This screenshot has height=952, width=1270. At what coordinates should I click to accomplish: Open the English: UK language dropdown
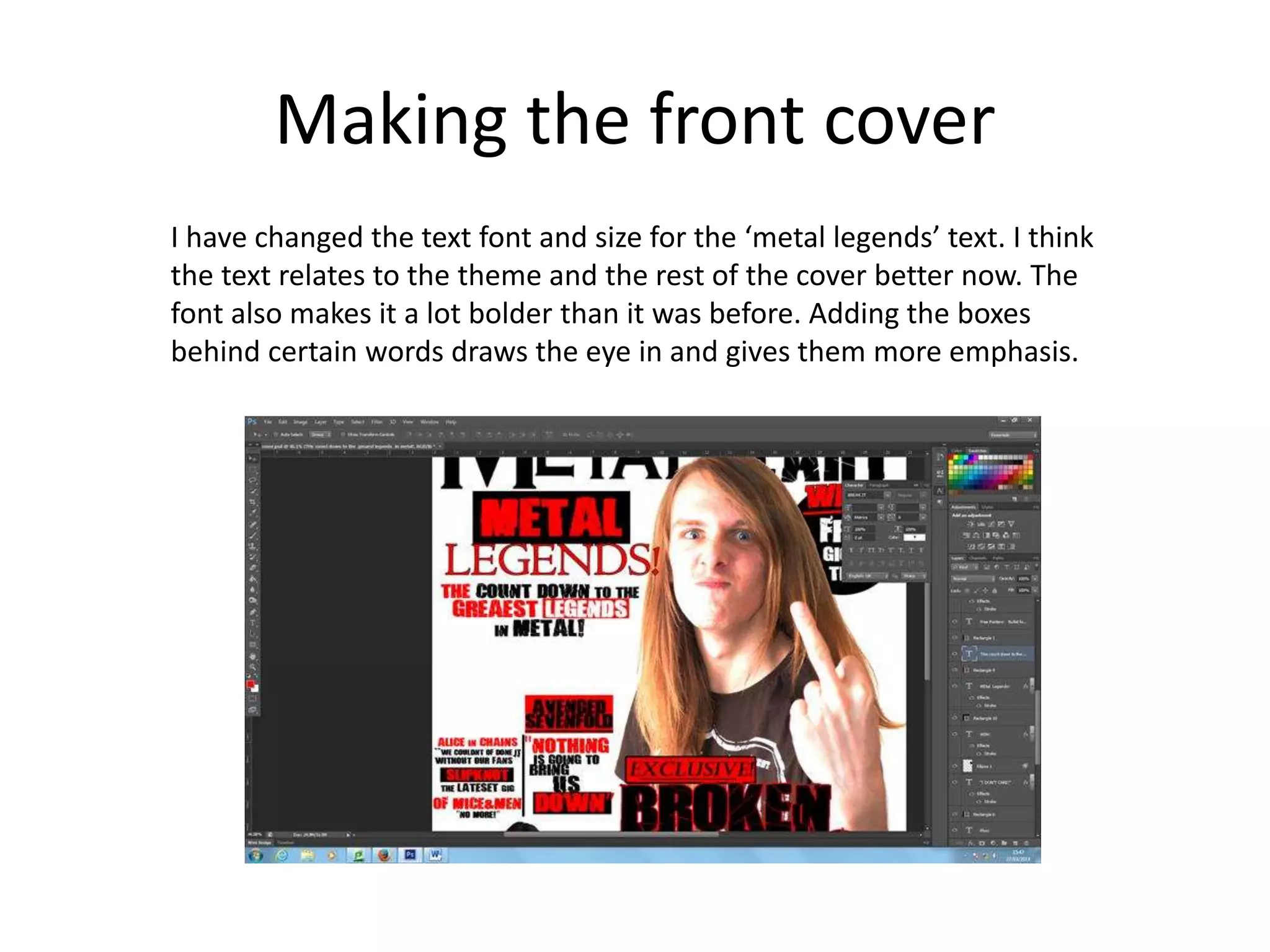coord(867,576)
